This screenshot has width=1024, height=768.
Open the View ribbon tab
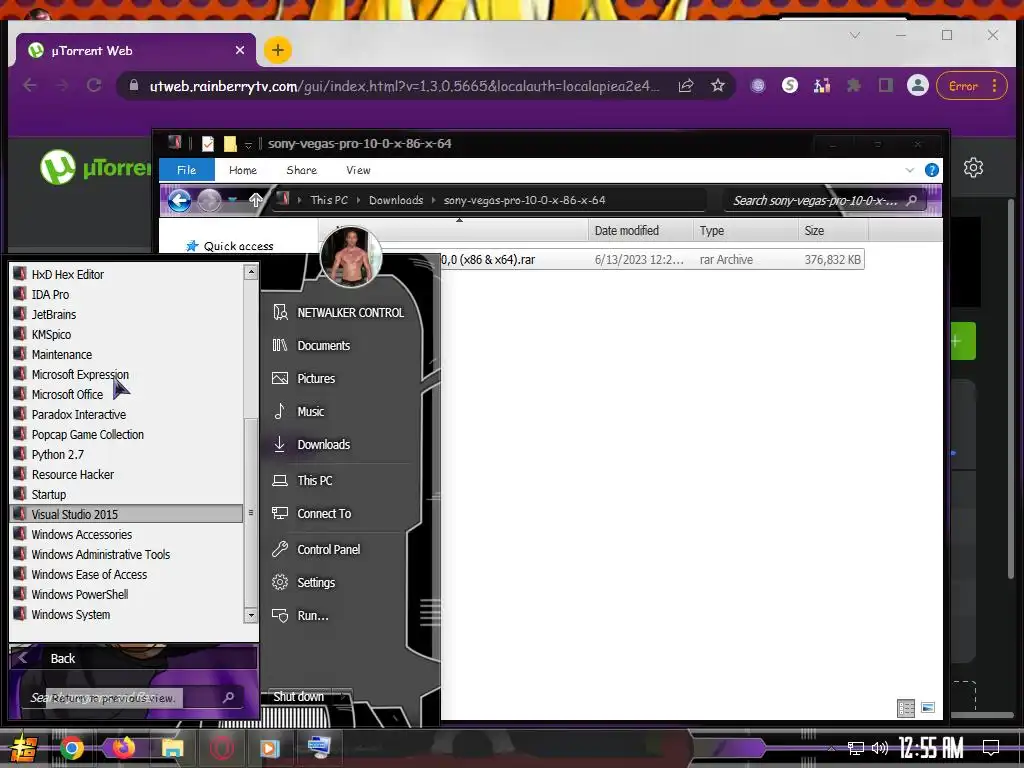point(359,170)
